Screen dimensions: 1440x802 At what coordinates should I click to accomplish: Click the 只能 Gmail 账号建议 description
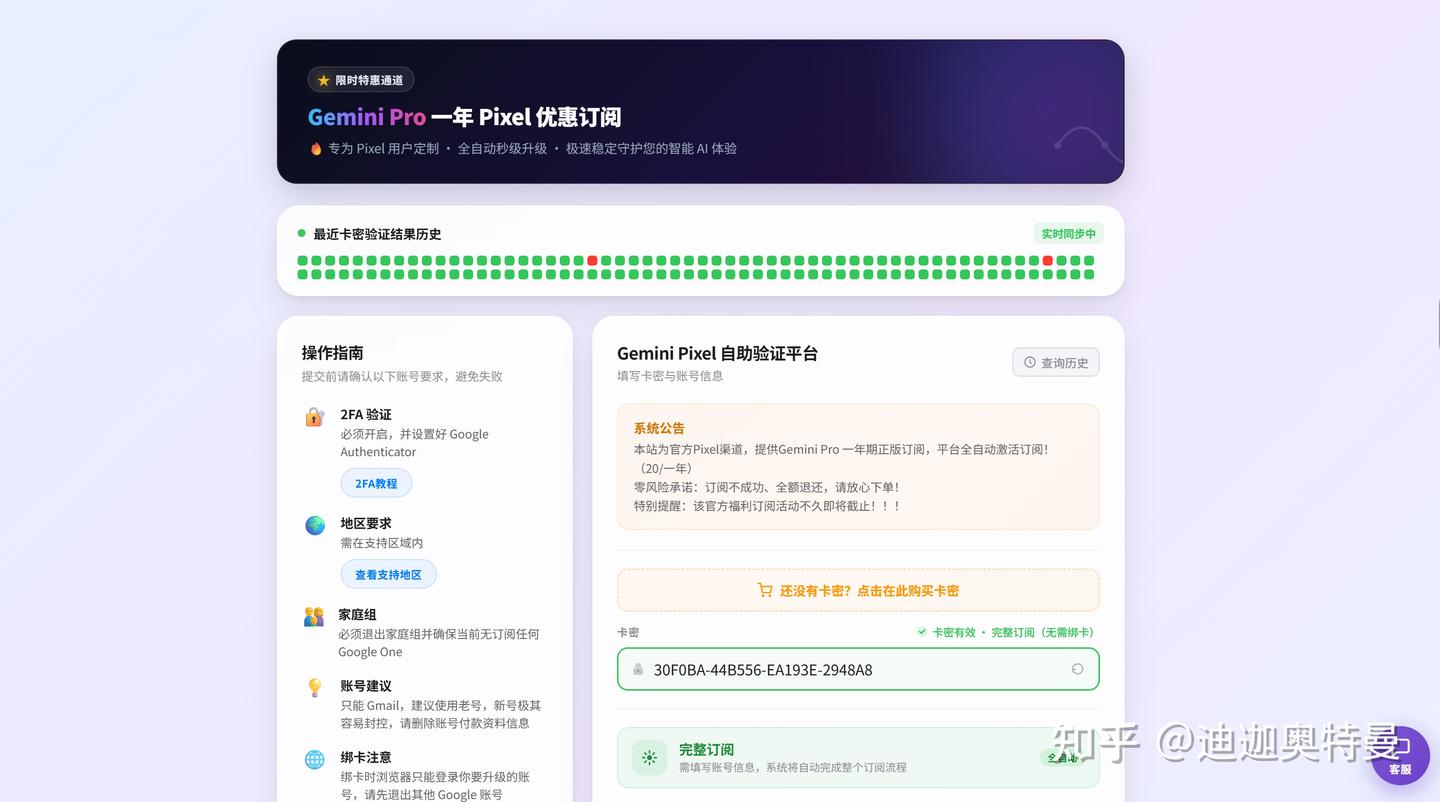coord(441,714)
